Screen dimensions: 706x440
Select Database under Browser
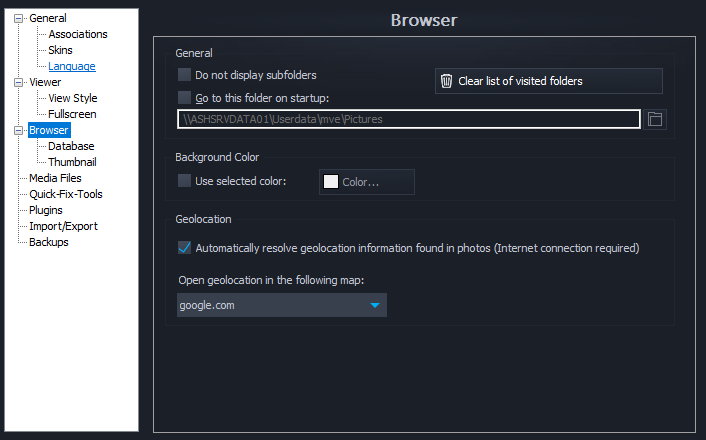71,146
